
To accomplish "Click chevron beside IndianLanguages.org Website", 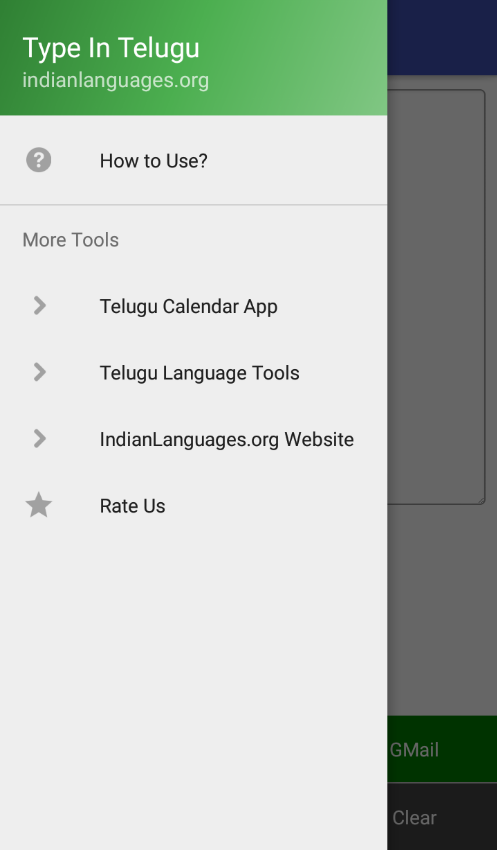I will (39, 439).
